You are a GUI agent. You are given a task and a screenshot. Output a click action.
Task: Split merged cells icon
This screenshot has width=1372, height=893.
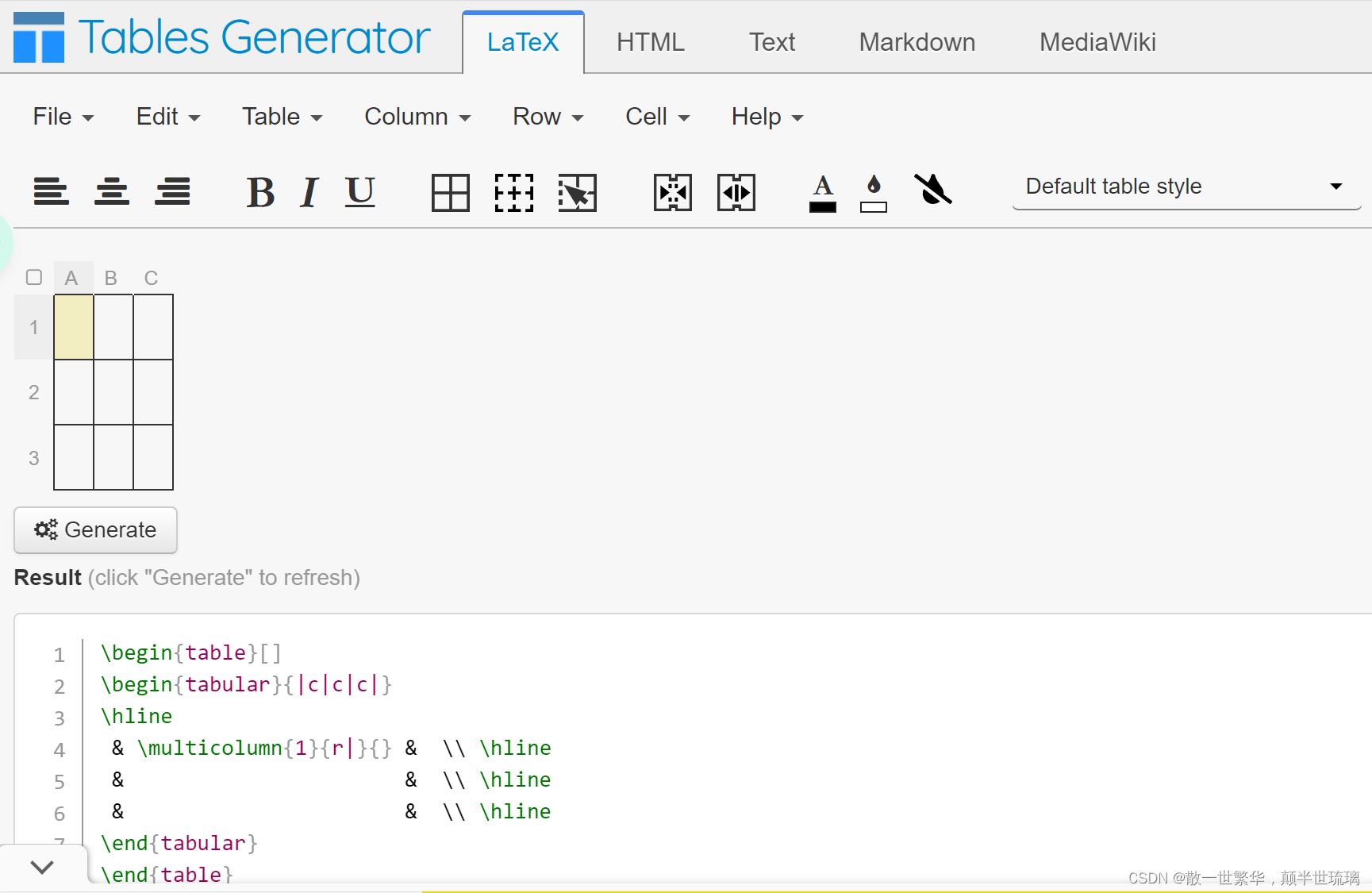(736, 192)
